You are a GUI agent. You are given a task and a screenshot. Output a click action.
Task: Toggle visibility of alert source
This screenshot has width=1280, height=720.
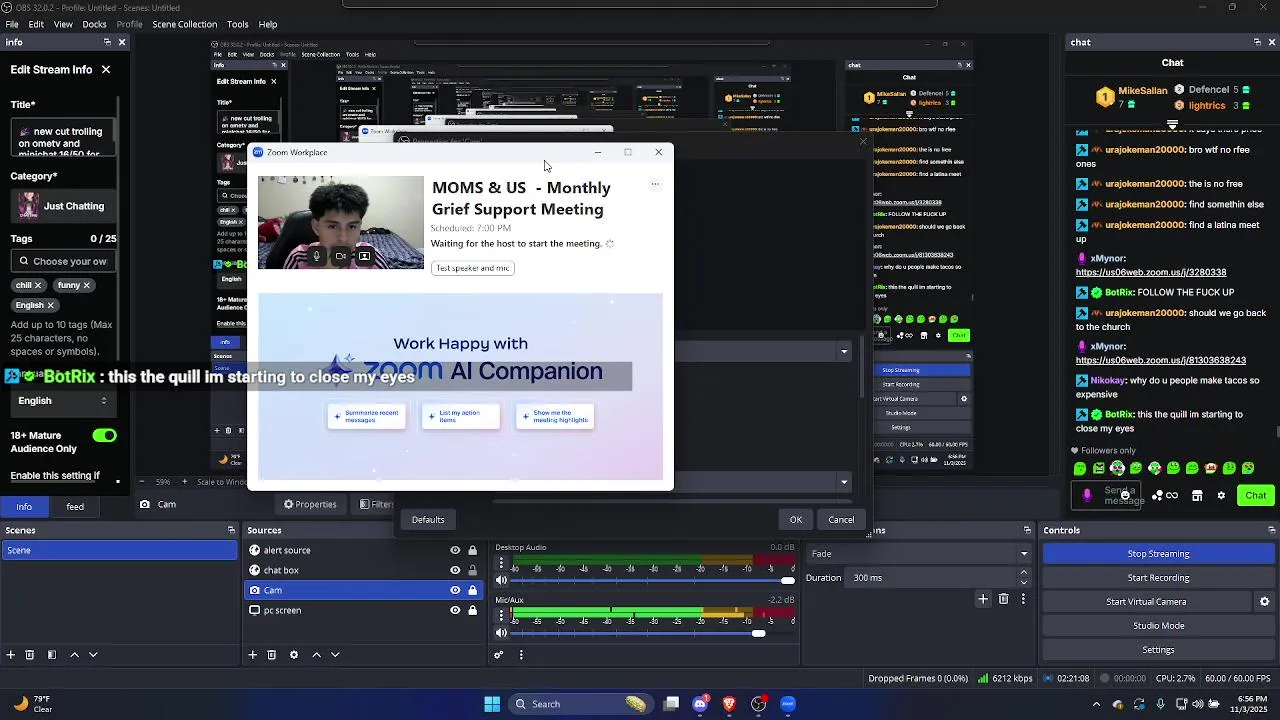coord(455,550)
